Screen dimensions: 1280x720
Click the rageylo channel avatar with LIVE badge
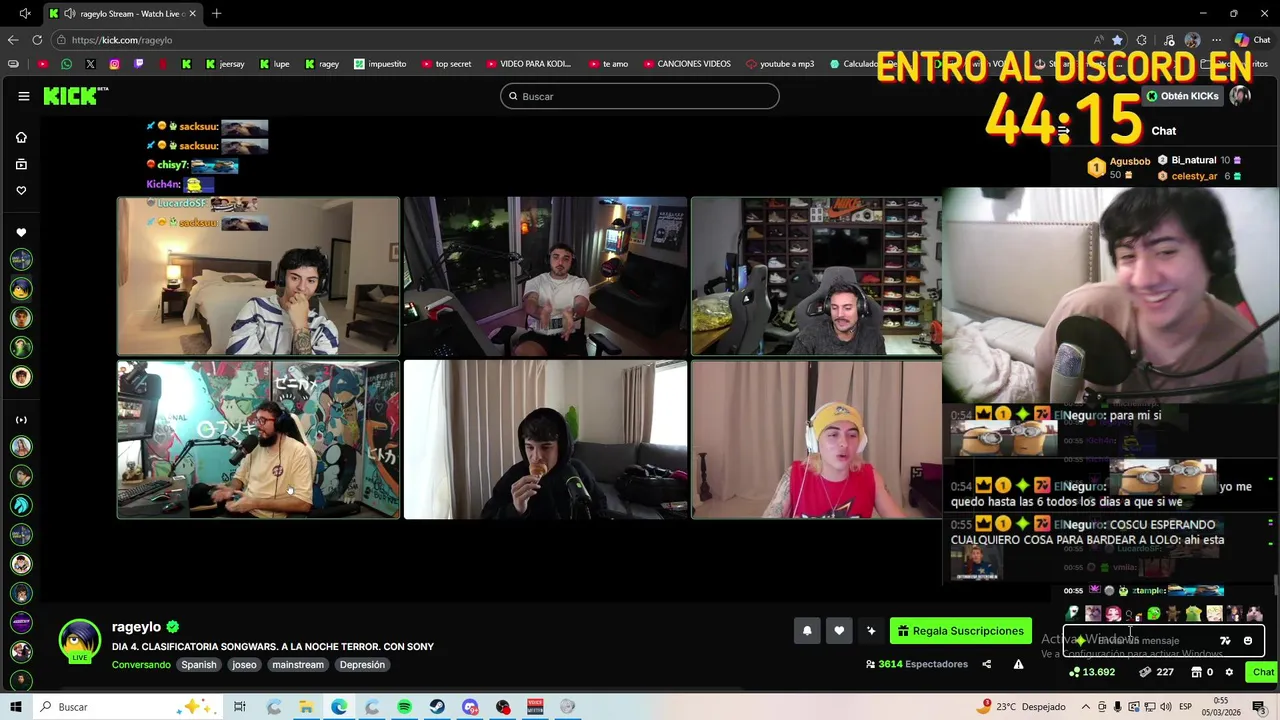coord(79,641)
